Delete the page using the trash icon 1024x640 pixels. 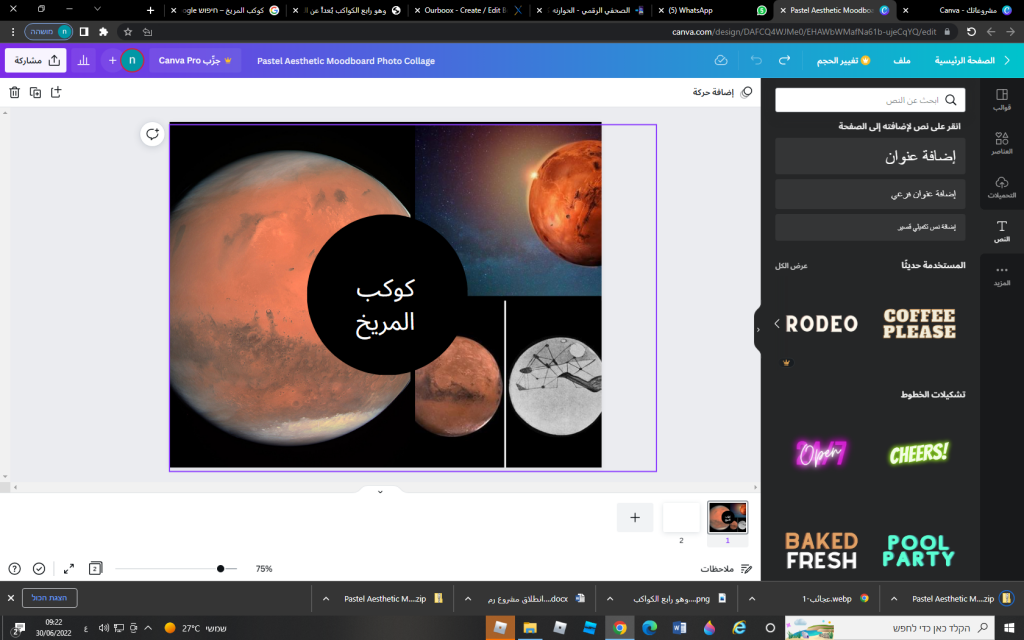[x=14, y=92]
